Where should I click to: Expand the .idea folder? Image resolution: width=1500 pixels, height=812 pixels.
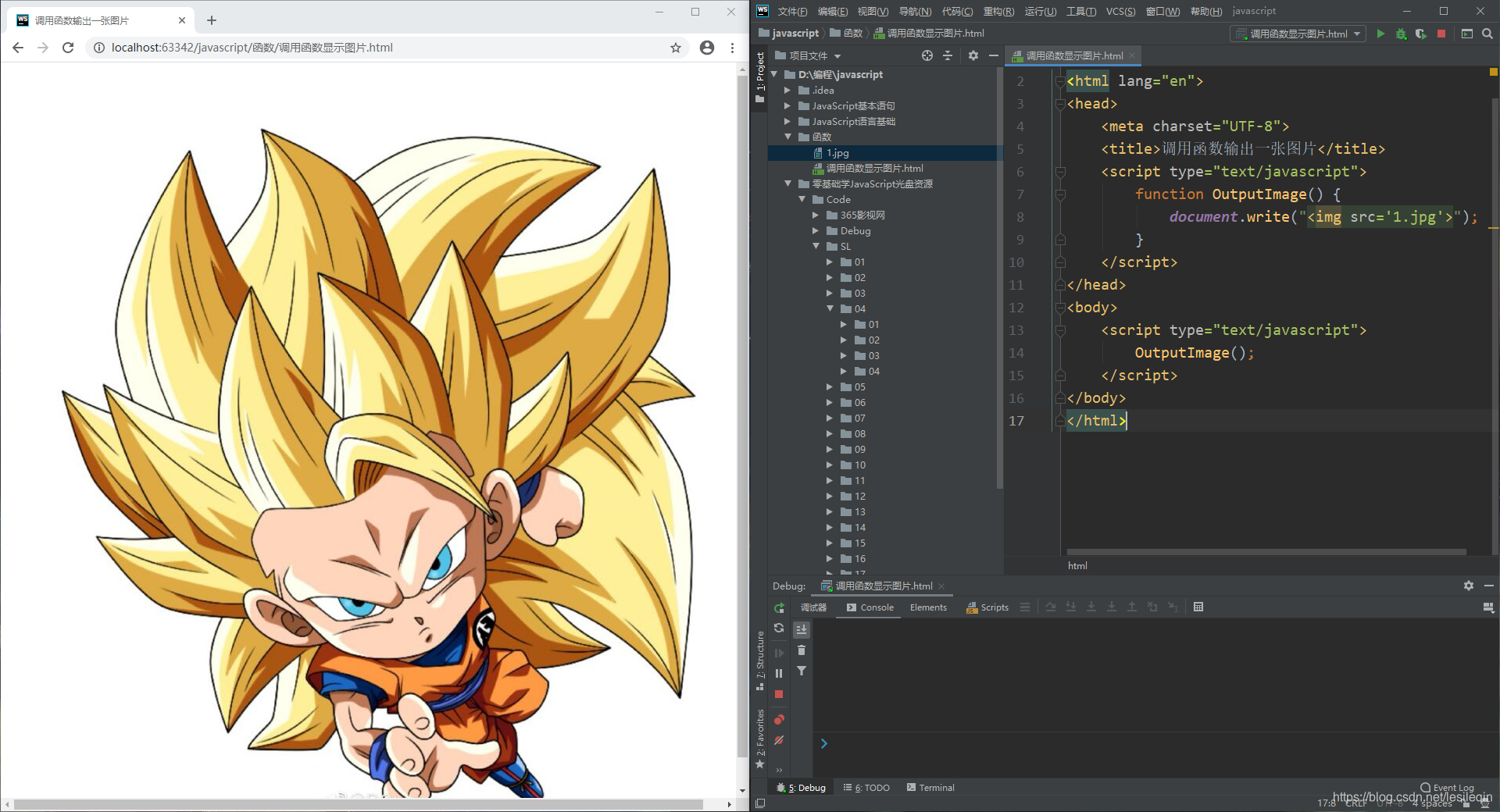(788, 90)
